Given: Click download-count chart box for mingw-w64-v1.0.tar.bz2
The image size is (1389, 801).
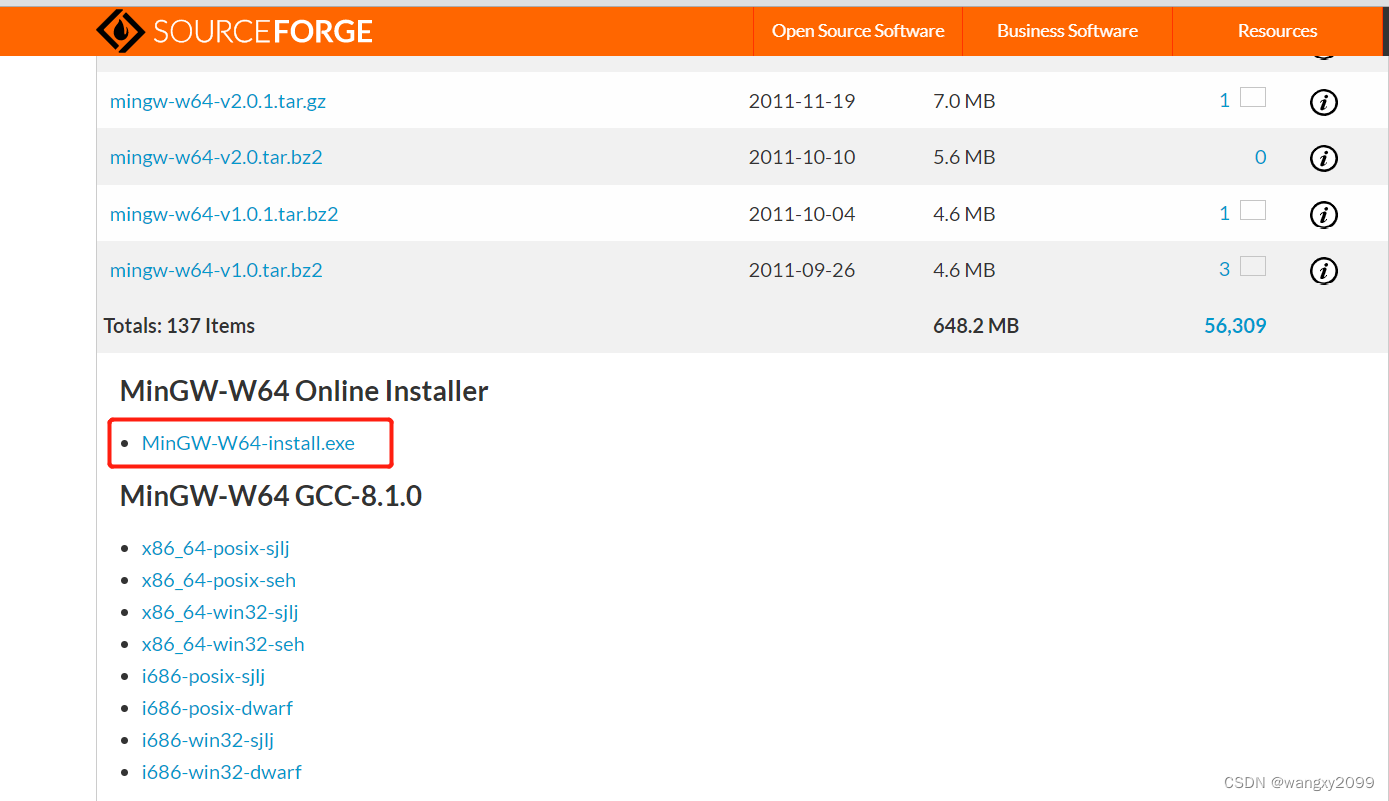Looking at the screenshot, I should coord(1253,266).
